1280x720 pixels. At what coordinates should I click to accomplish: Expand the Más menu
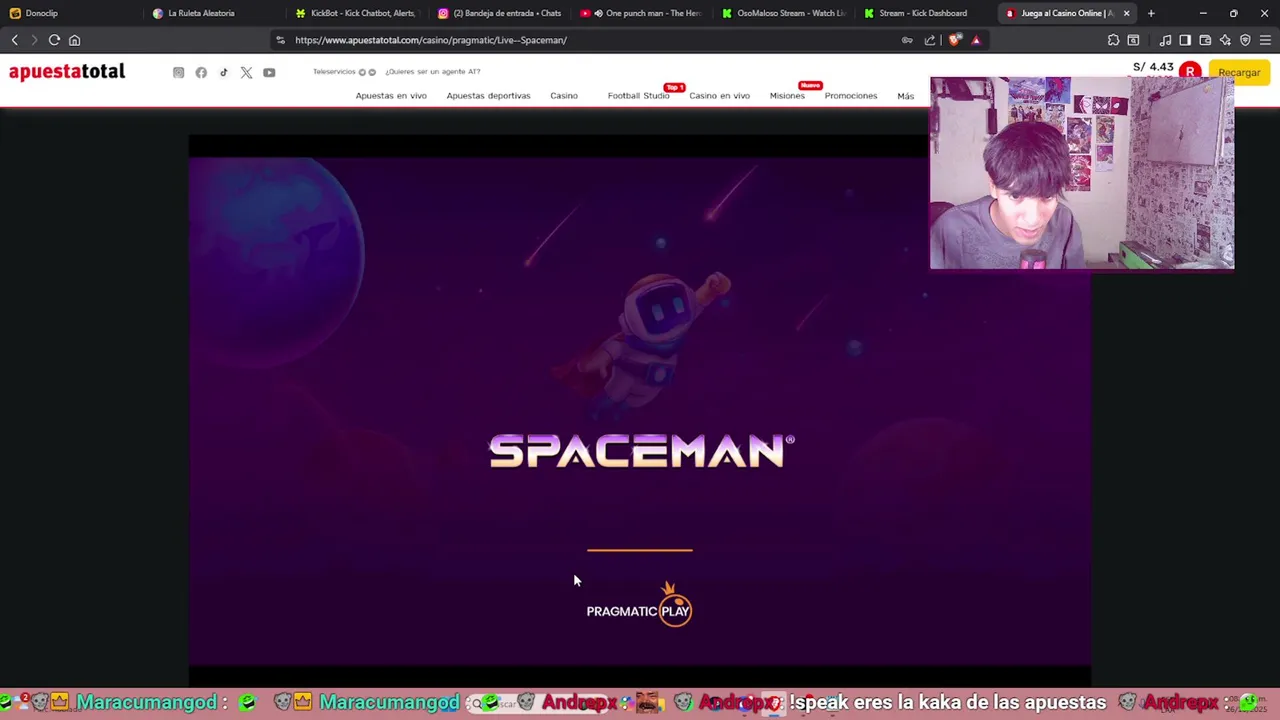click(x=905, y=96)
